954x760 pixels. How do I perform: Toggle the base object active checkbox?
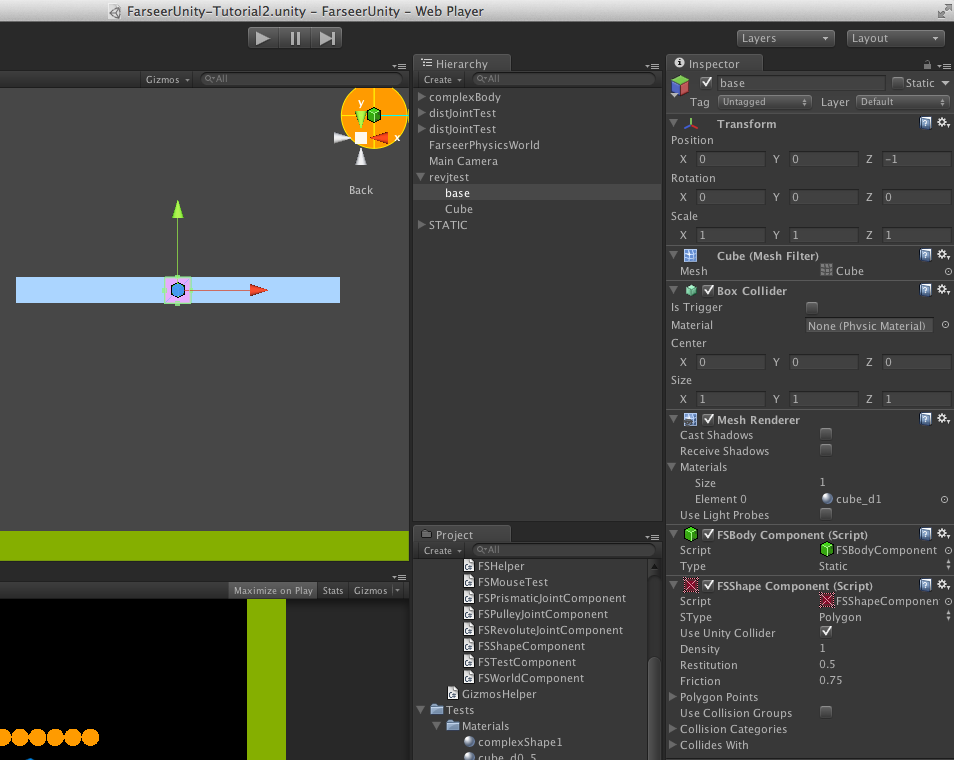tap(706, 82)
